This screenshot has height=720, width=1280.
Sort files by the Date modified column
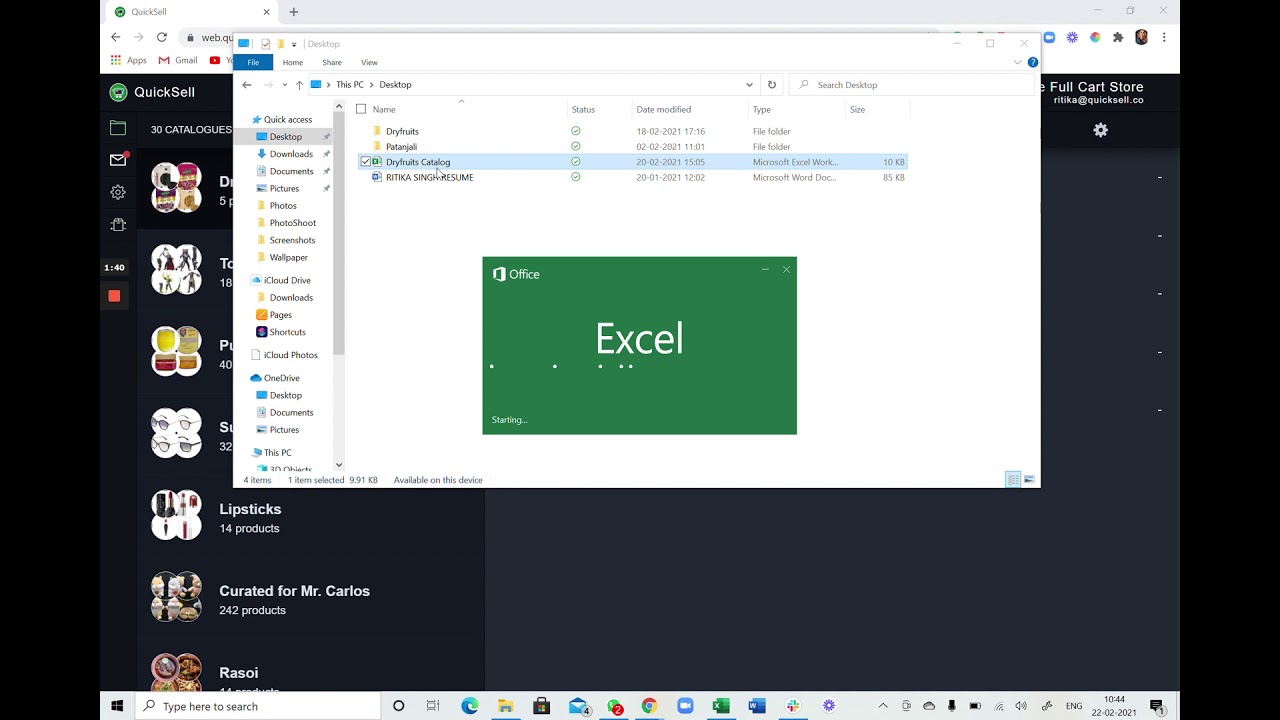pos(664,109)
